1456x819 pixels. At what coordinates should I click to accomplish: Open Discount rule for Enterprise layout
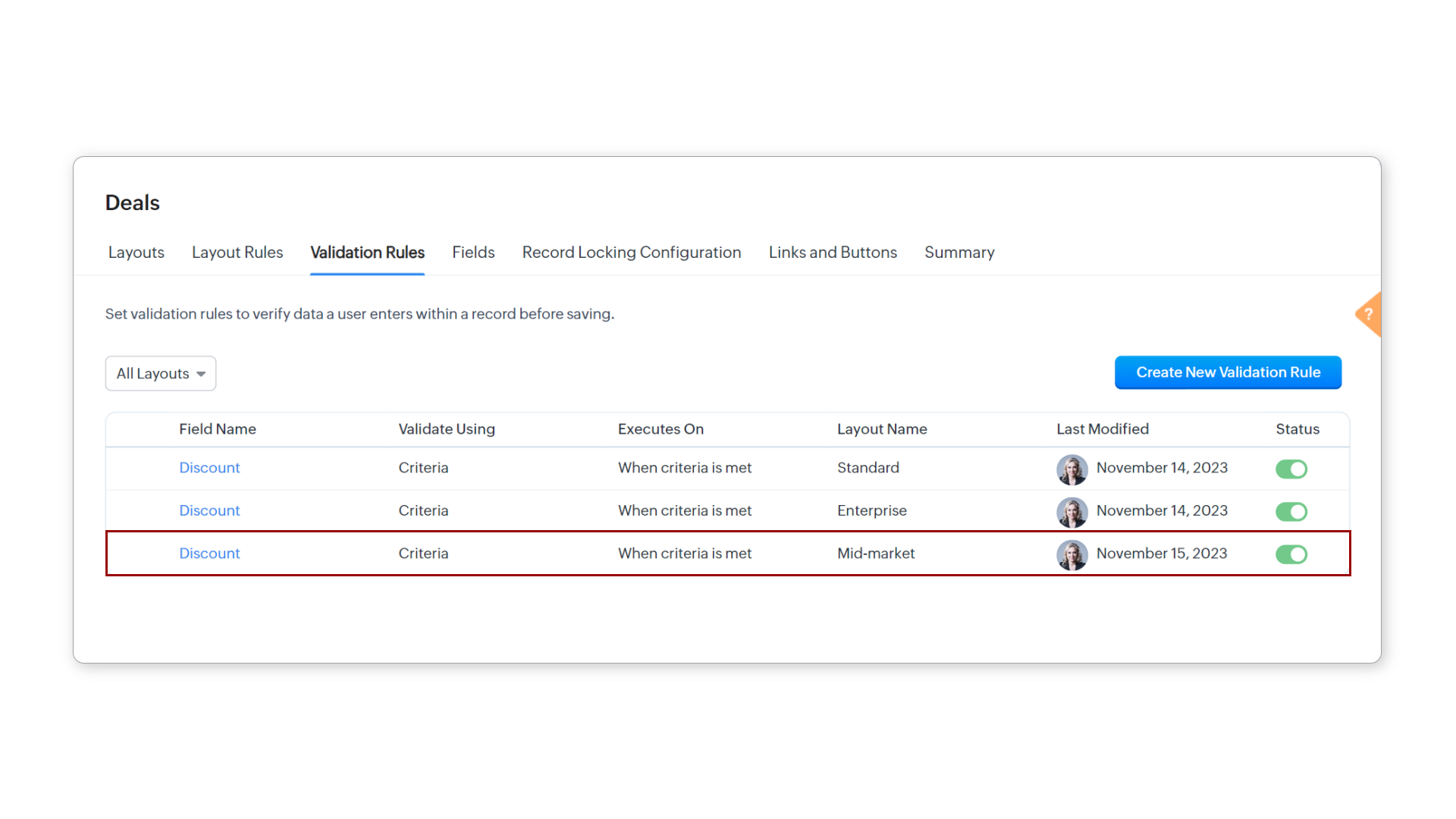pyautogui.click(x=209, y=511)
